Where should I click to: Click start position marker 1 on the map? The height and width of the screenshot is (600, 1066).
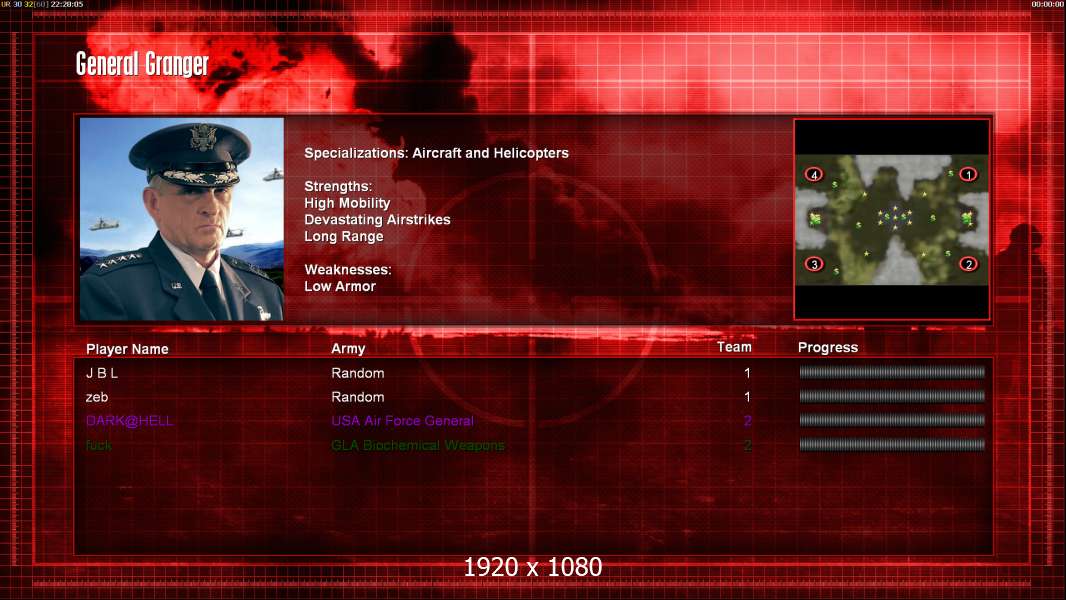pos(968,175)
